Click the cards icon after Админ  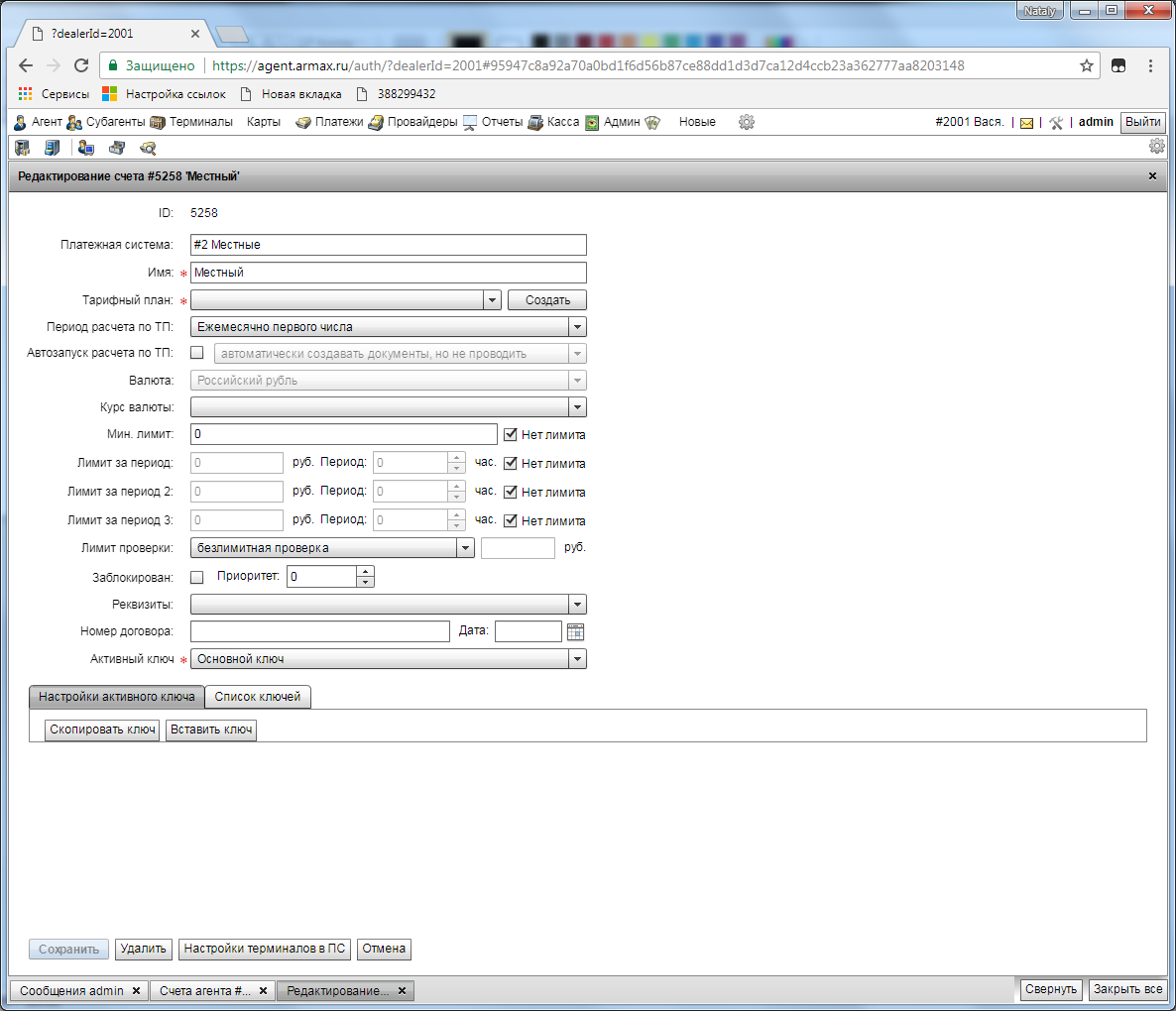[652, 122]
